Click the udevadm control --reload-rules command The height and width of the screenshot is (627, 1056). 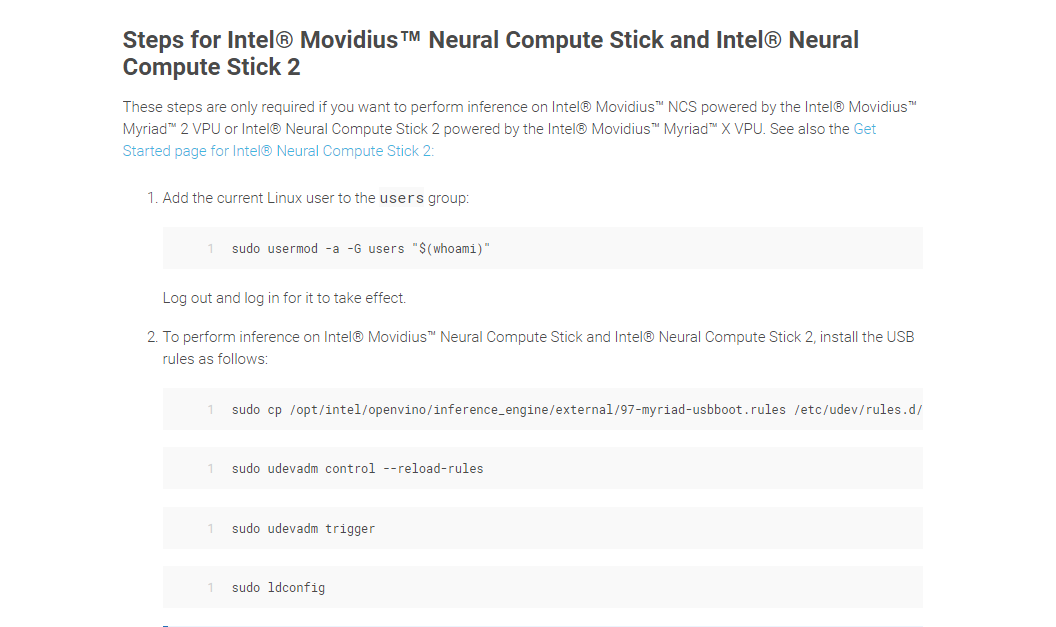357,469
